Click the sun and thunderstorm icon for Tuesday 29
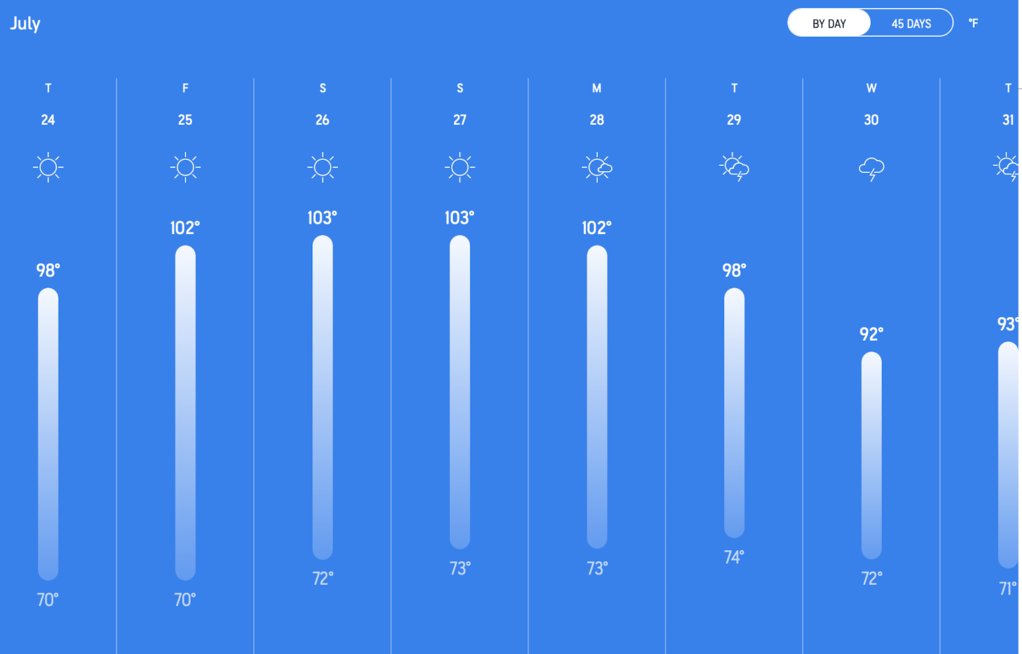The width and height of the screenshot is (1022, 654). pyautogui.click(x=734, y=168)
